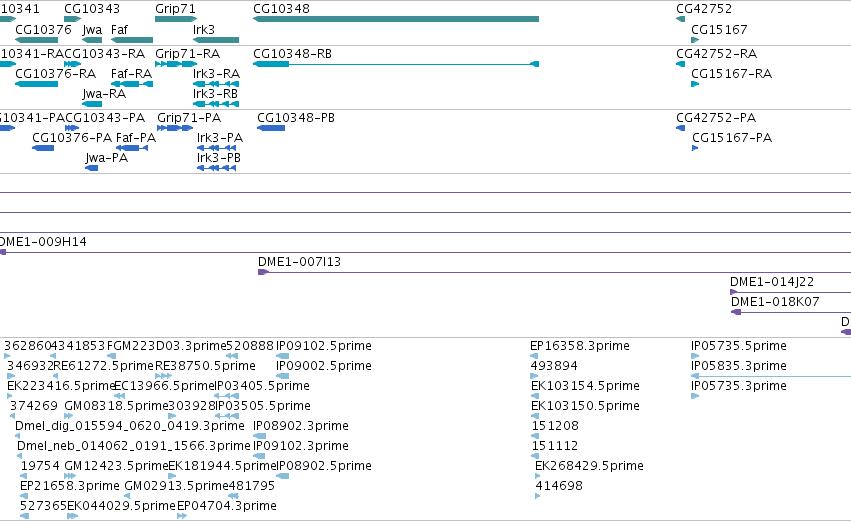Select EST EK103154.5prime
The width and height of the screenshot is (851, 521).
click(585, 386)
